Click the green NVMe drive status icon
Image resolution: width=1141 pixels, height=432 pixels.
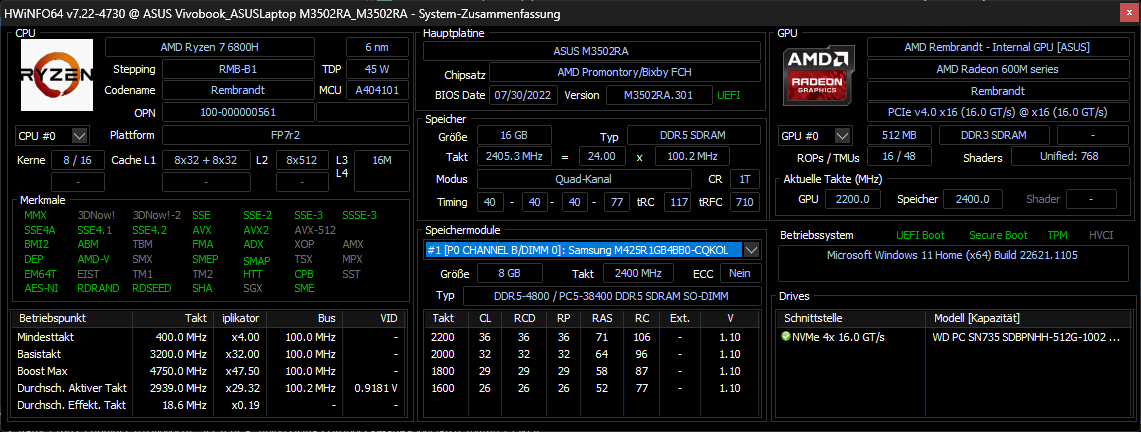click(785, 337)
